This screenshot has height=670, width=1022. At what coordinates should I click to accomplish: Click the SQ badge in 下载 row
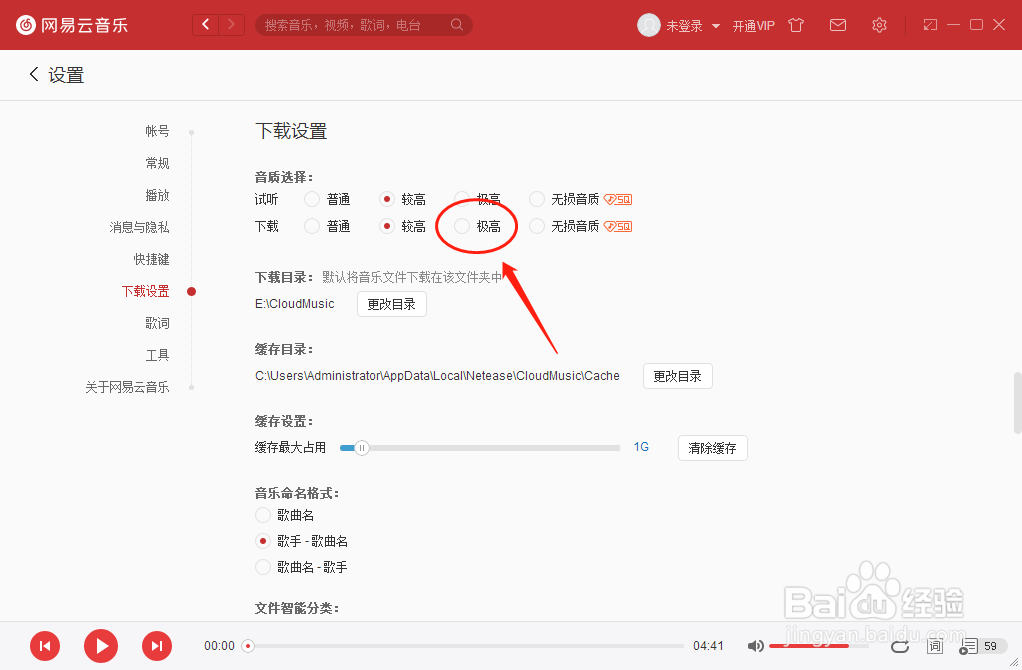tap(618, 226)
